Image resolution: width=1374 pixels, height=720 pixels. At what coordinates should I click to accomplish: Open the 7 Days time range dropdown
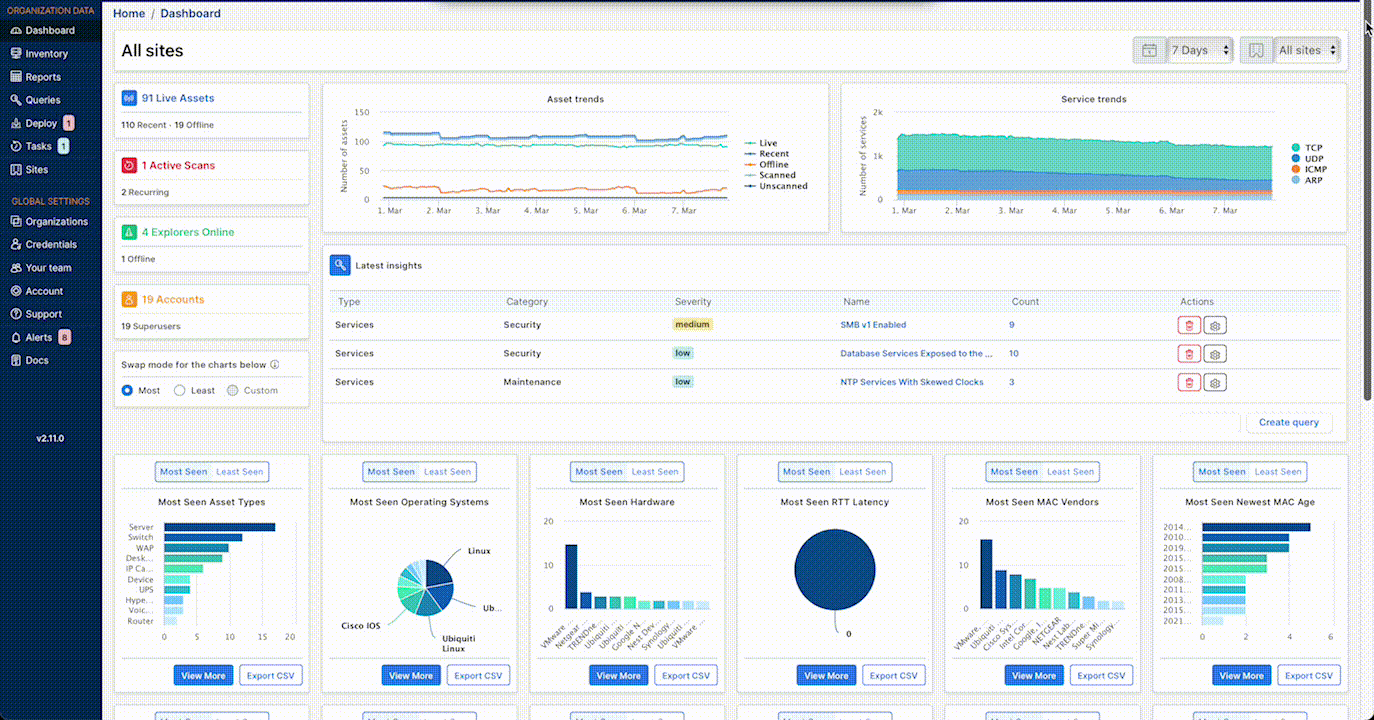tap(1200, 50)
